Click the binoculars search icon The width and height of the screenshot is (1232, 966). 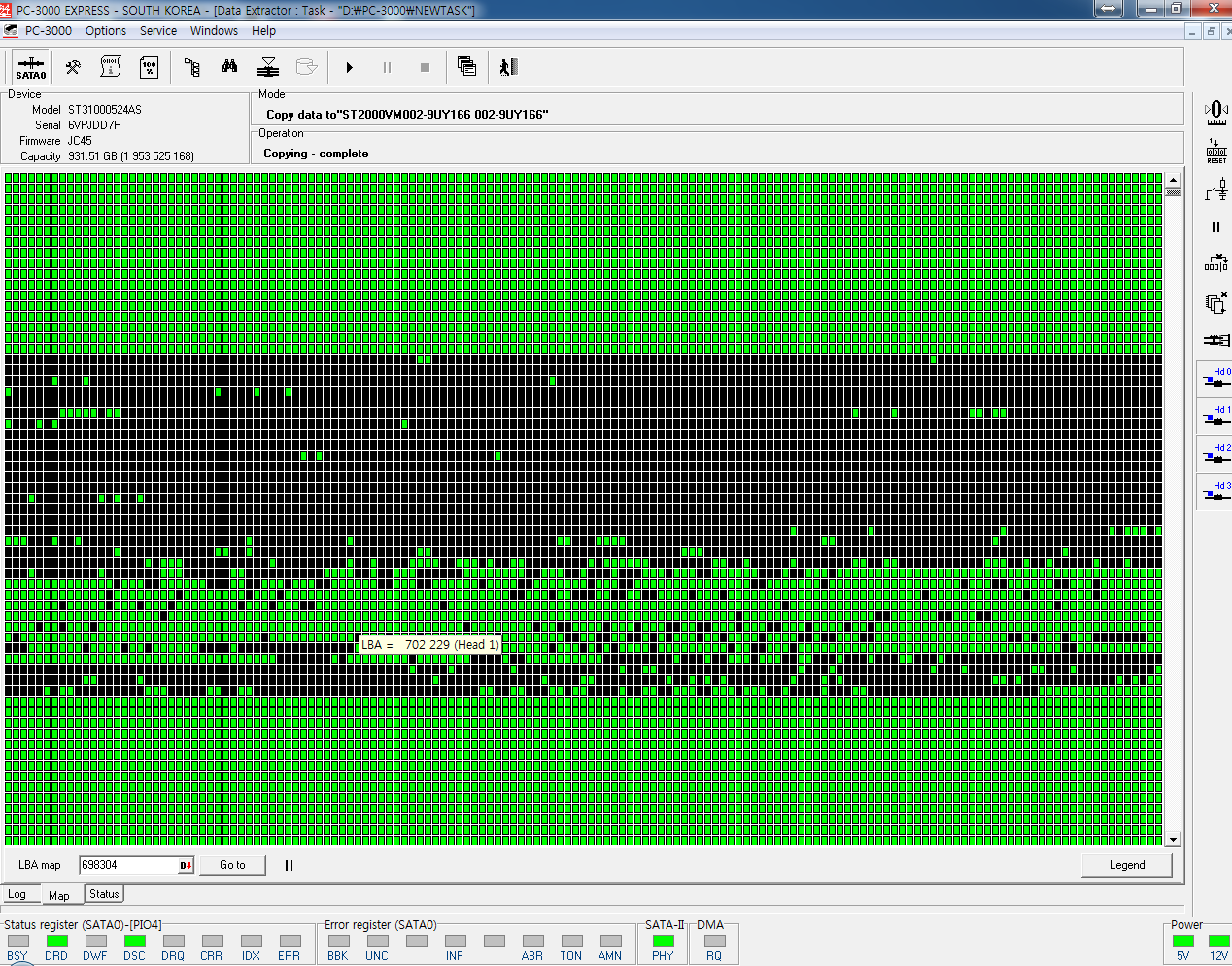(x=229, y=67)
